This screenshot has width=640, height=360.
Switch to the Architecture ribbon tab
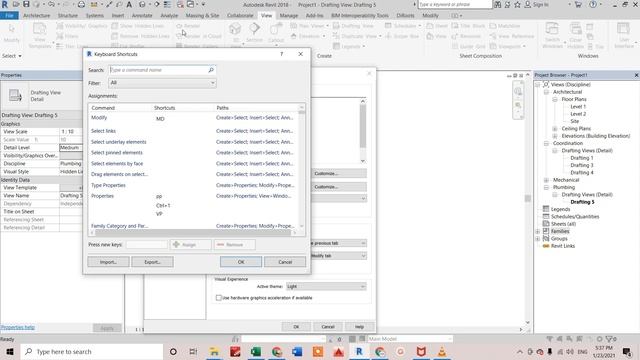(x=37, y=16)
